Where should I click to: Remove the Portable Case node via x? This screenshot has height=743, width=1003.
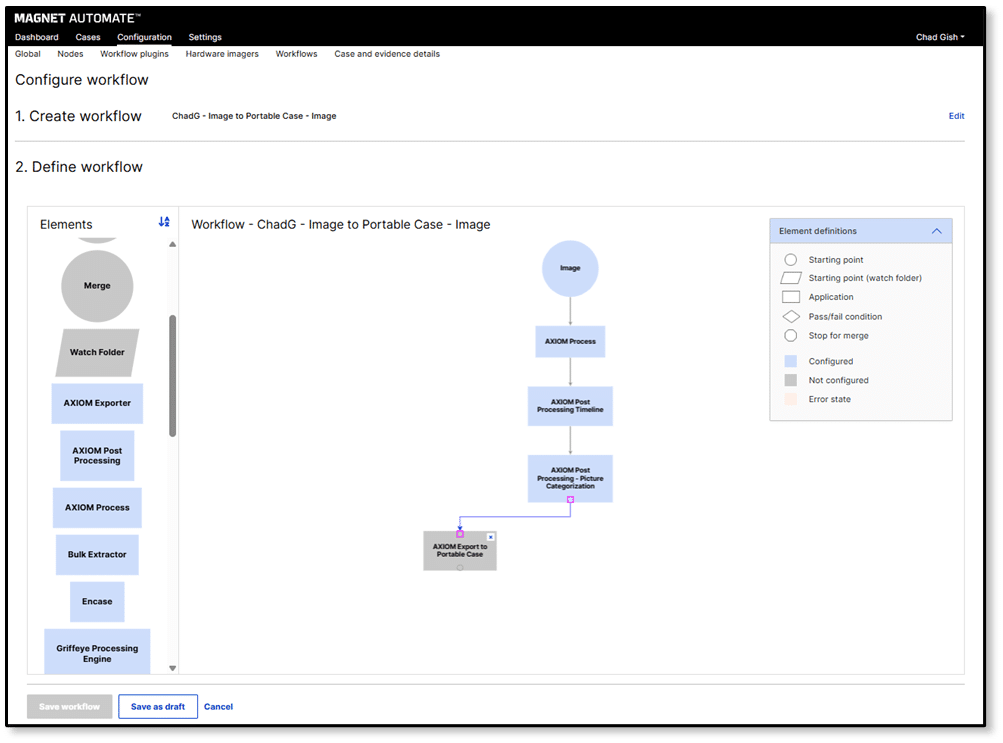[491, 537]
